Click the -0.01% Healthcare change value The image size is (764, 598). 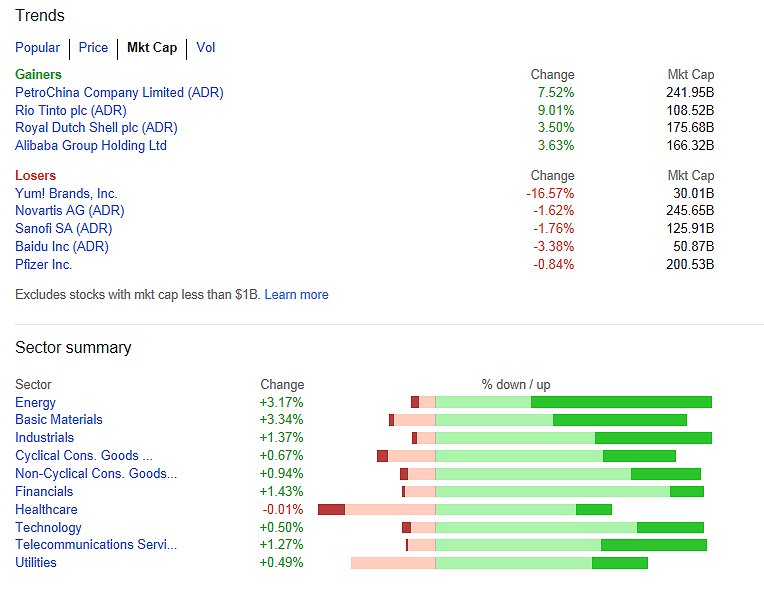click(x=283, y=510)
